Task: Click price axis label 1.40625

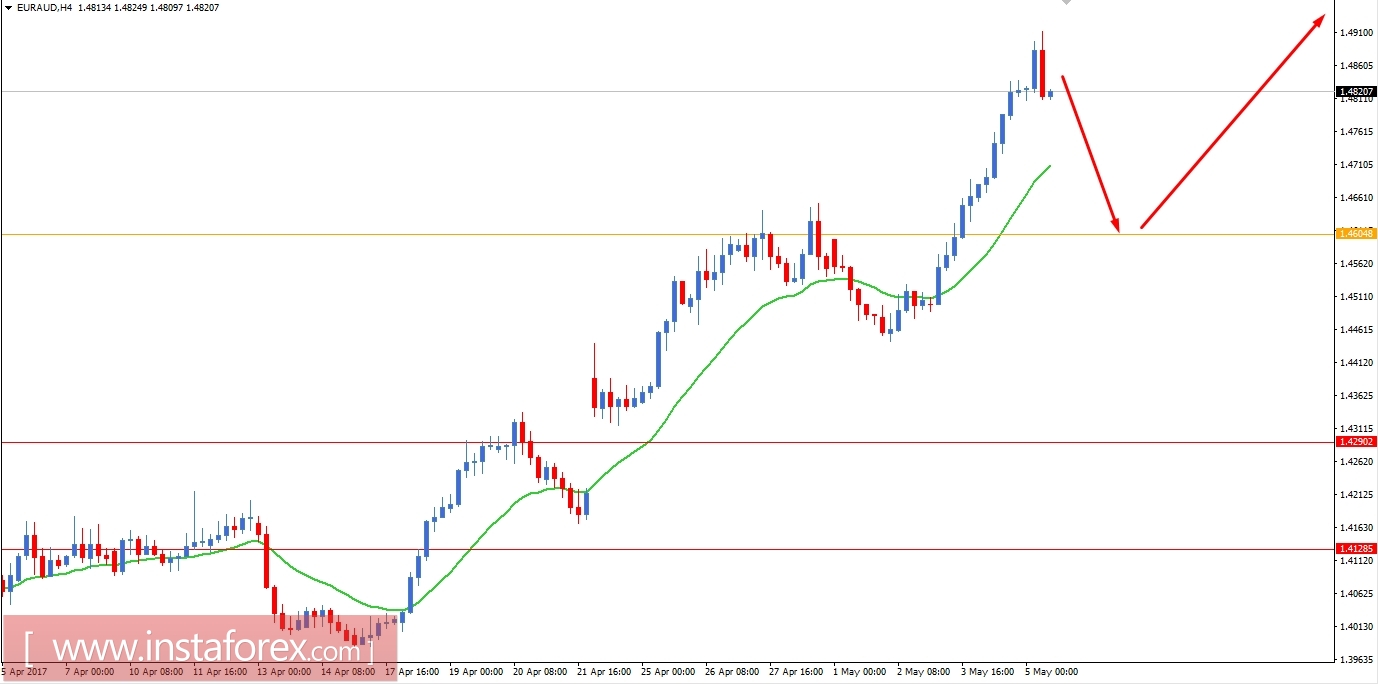Action: coord(1356,594)
